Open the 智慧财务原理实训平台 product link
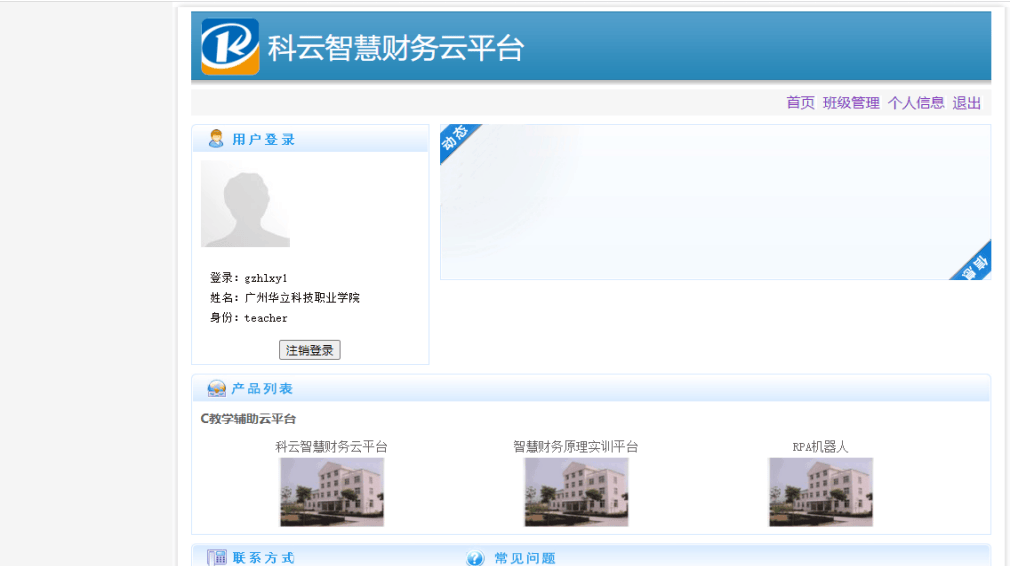The height and width of the screenshot is (566, 1010). coord(576,446)
